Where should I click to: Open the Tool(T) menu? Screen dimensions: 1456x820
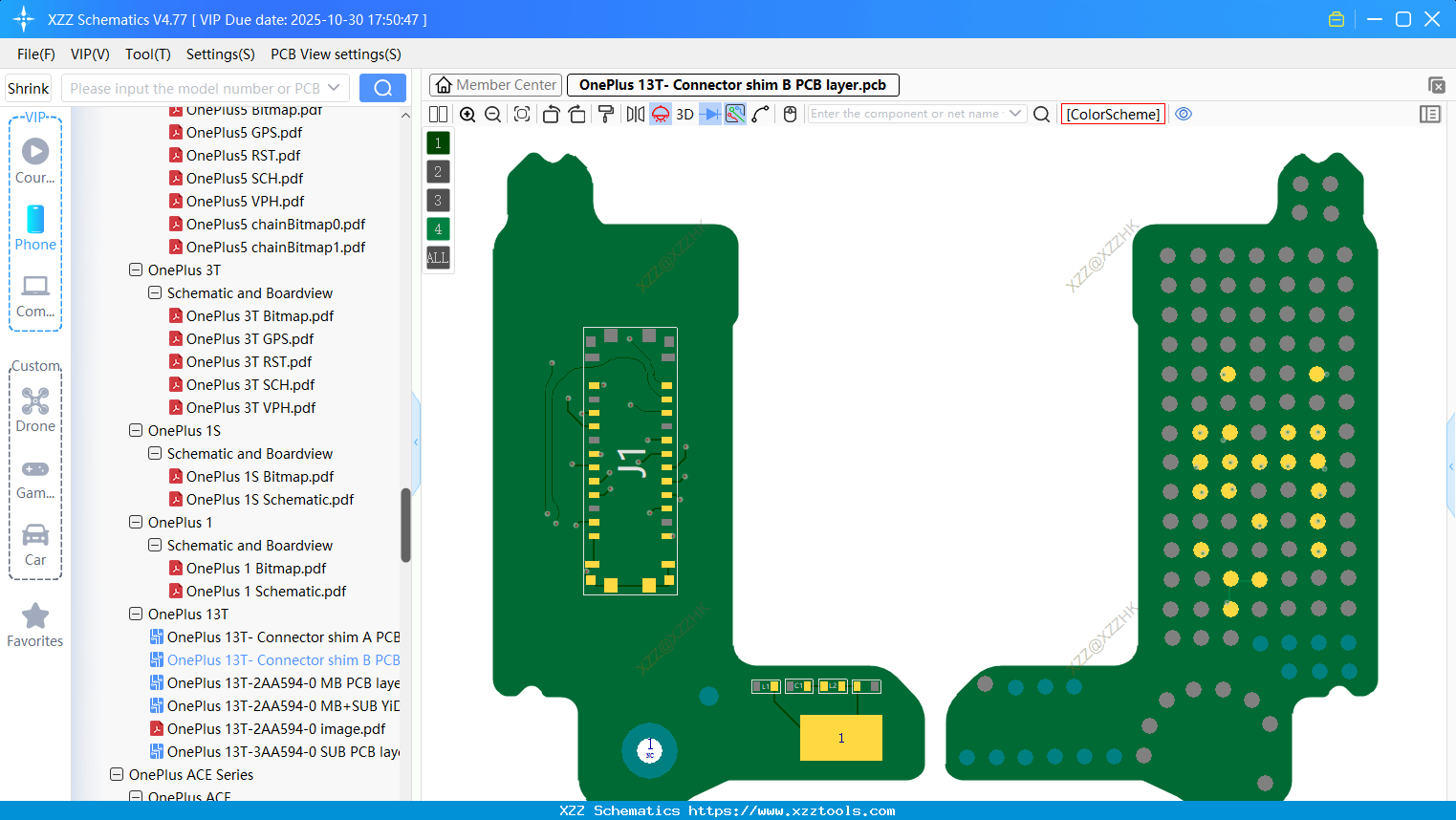tap(147, 54)
